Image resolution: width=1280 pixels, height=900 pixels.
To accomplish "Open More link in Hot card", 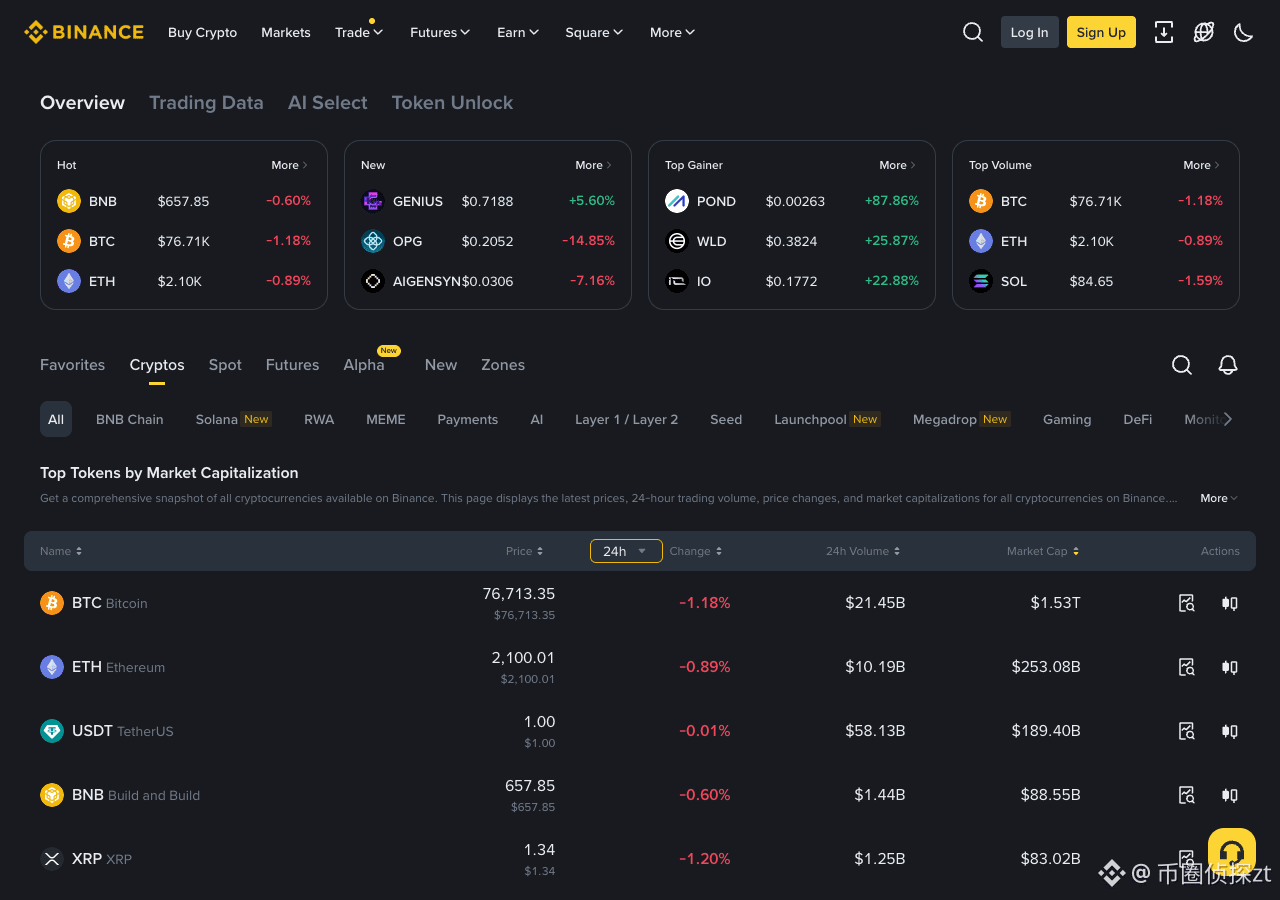I will 290,165.
